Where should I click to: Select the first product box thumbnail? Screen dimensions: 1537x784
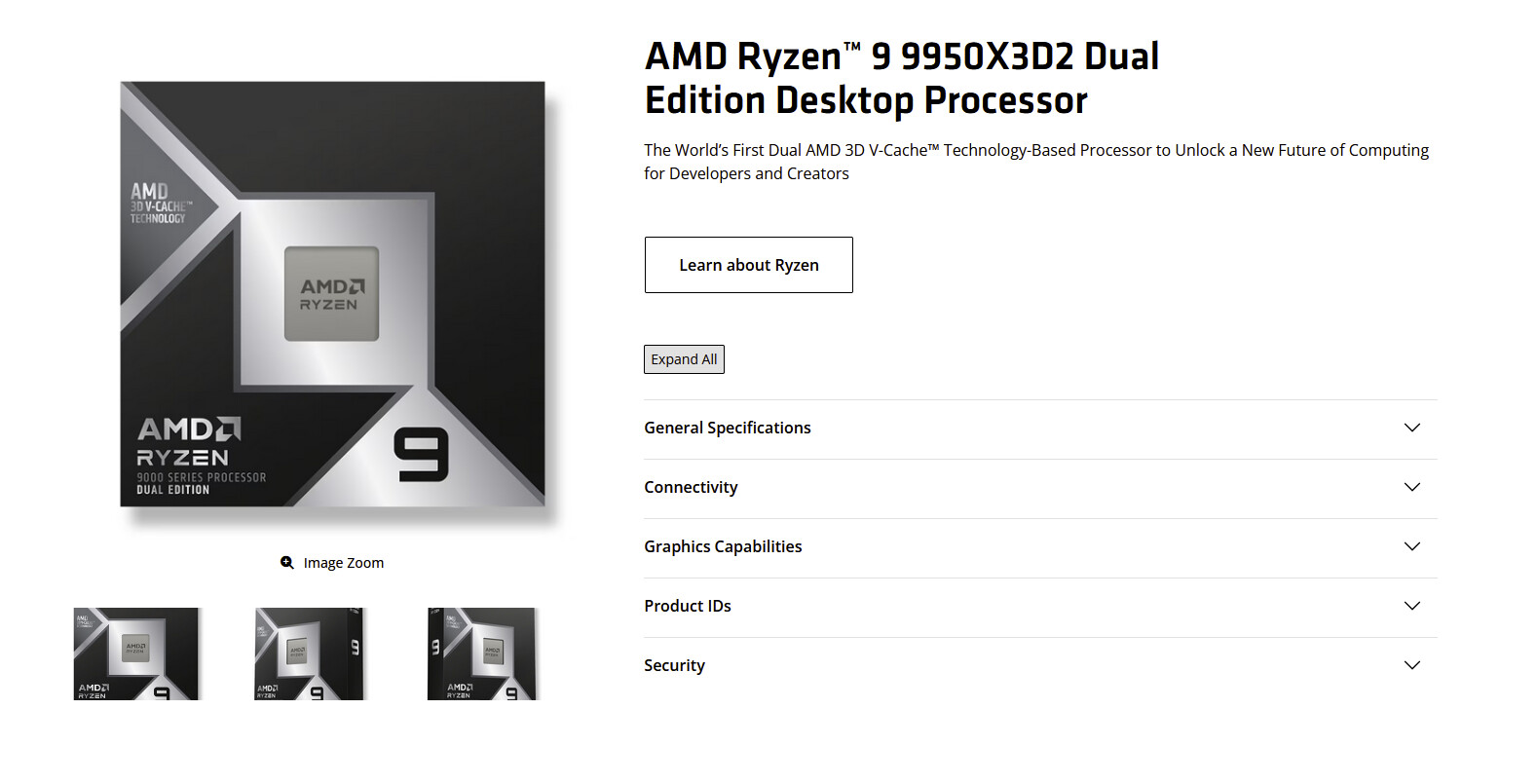(136, 653)
